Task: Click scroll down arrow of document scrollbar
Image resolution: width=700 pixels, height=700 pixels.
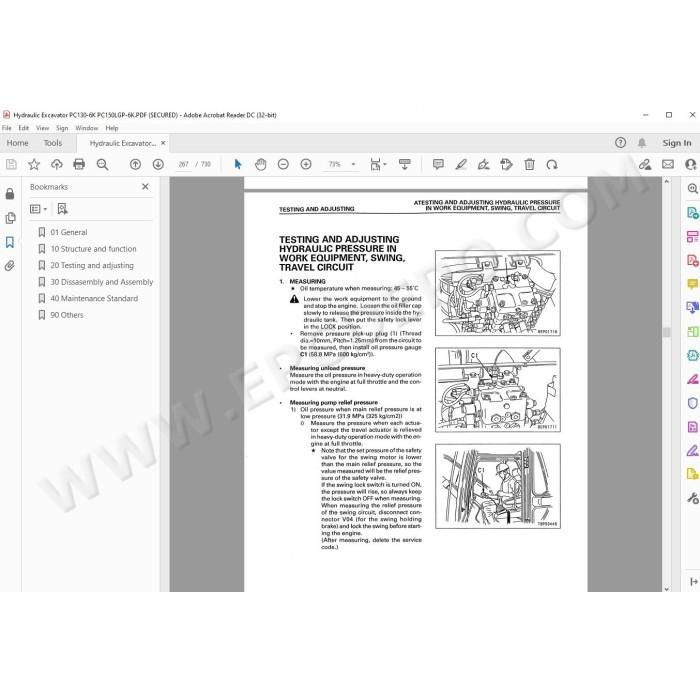Action: coord(667,589)
